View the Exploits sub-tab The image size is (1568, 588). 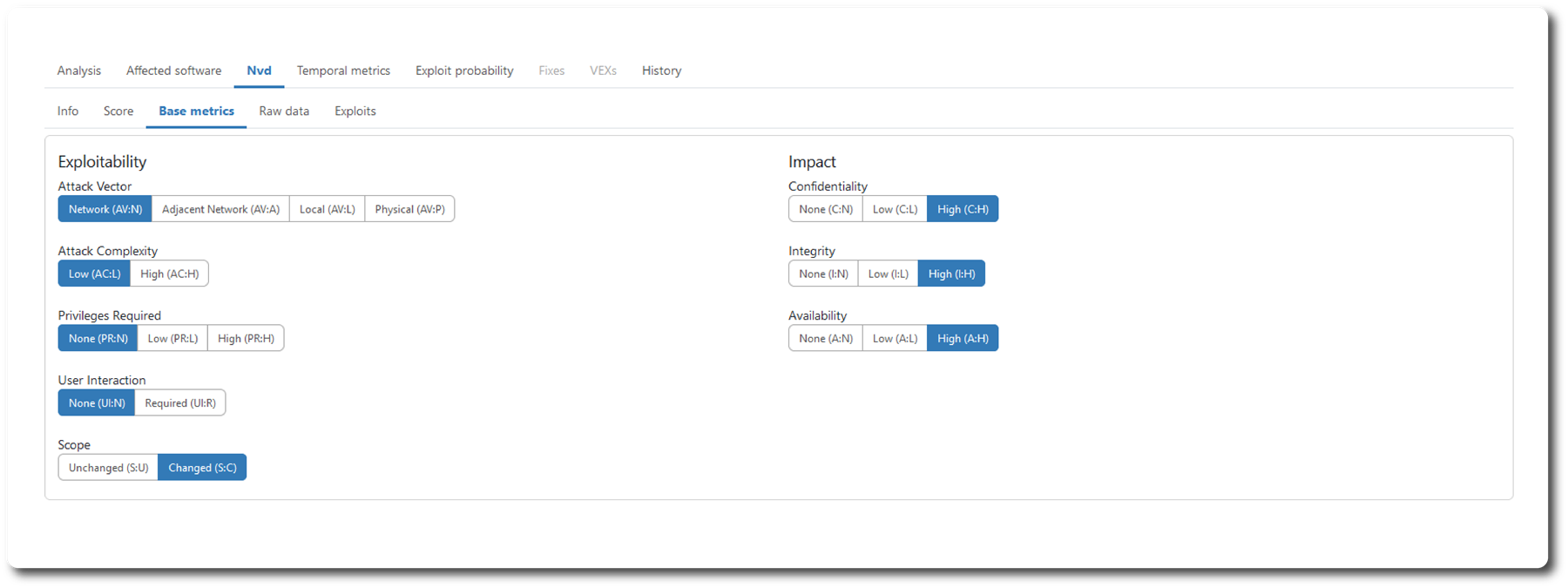355,112
